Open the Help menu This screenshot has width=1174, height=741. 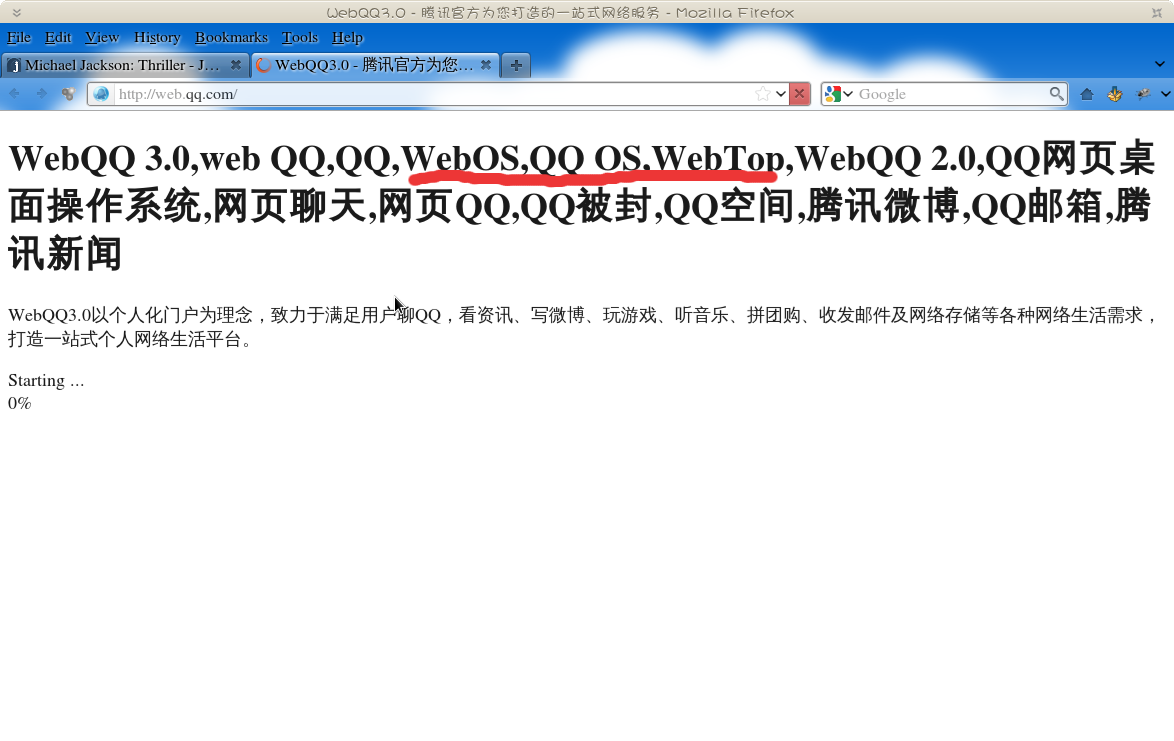coord(347,37)
